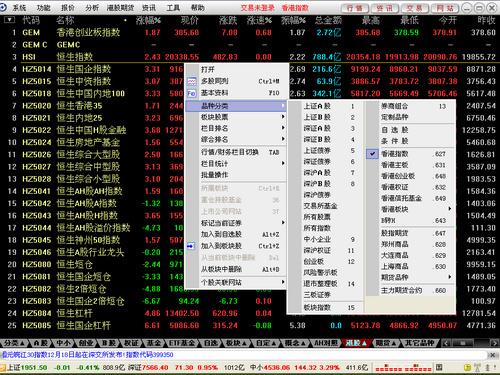500x375 pixels.
Task: Open the 工具 menu
Action: (173, 7)
